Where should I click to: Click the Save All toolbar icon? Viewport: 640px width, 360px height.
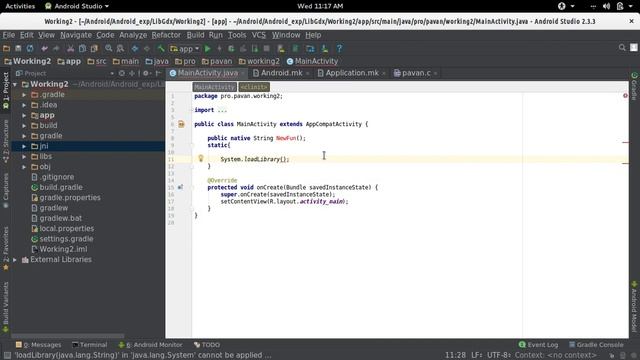18,49
